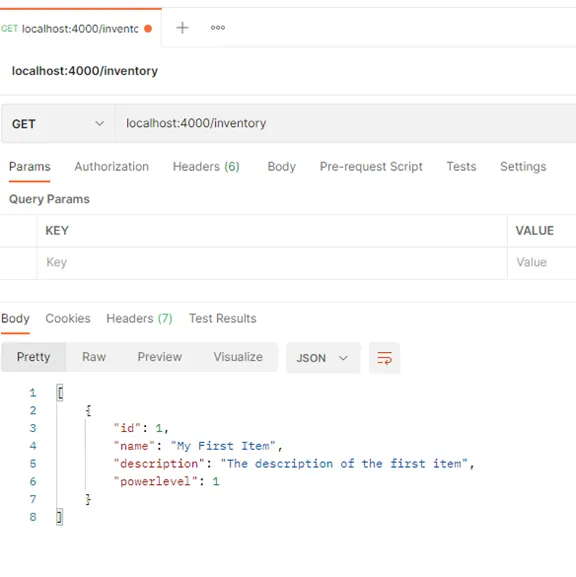
Task: Click the "id": 1 line in response
Action: [x=141, y=428]
